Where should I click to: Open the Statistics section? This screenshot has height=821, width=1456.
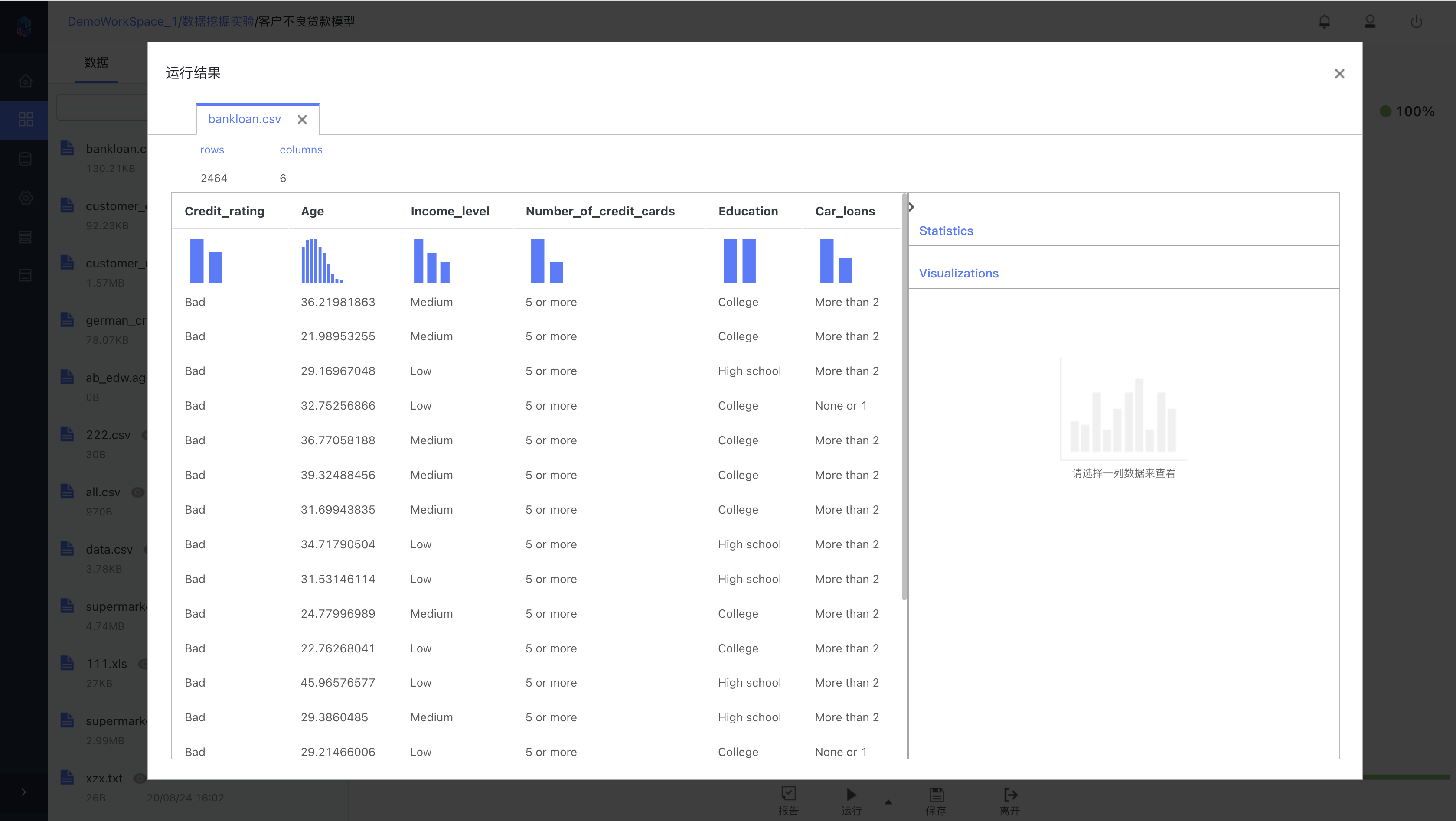[x=946, y=231]
